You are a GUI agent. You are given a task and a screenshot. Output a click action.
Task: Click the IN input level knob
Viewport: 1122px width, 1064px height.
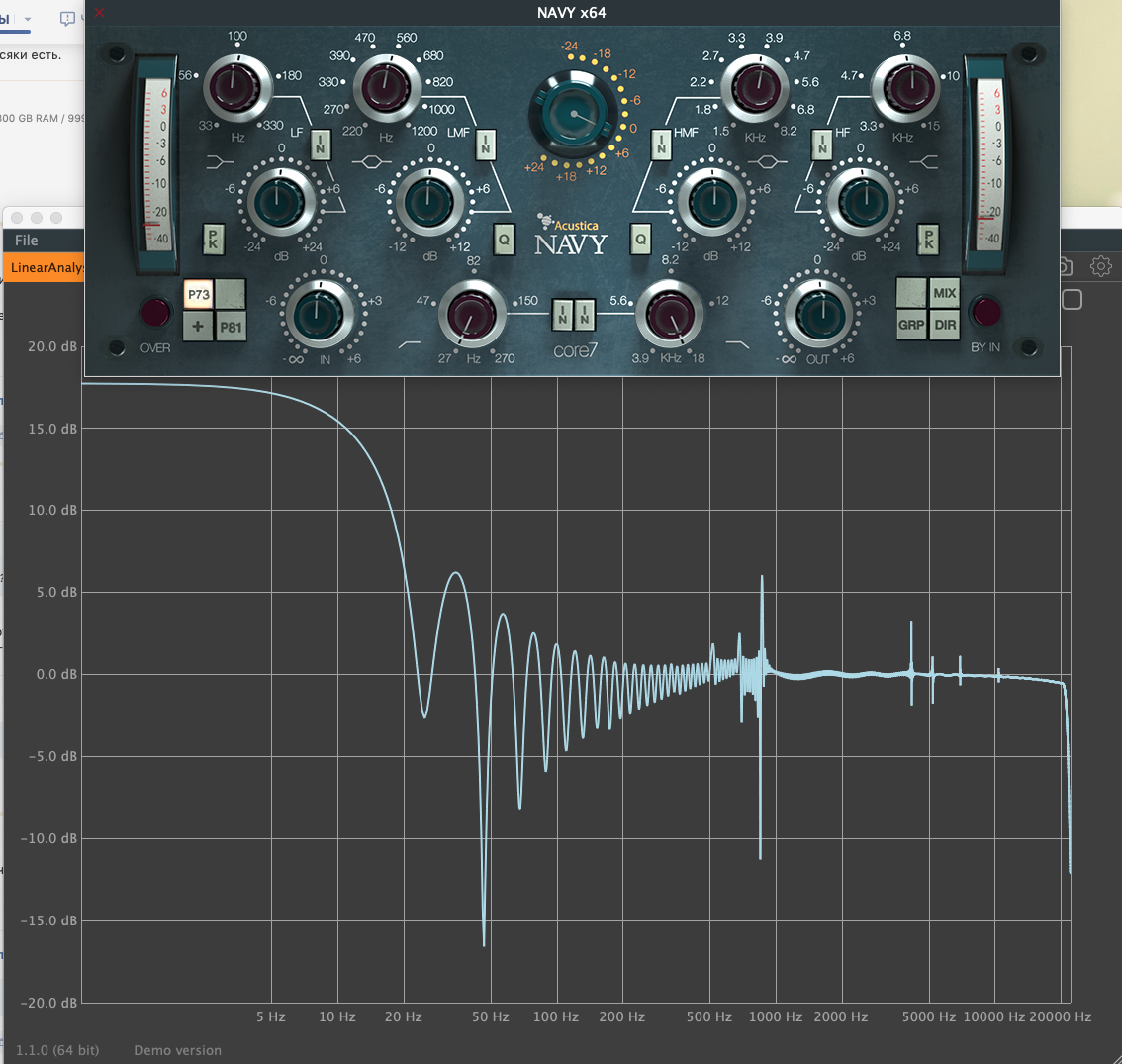[320, 315]
